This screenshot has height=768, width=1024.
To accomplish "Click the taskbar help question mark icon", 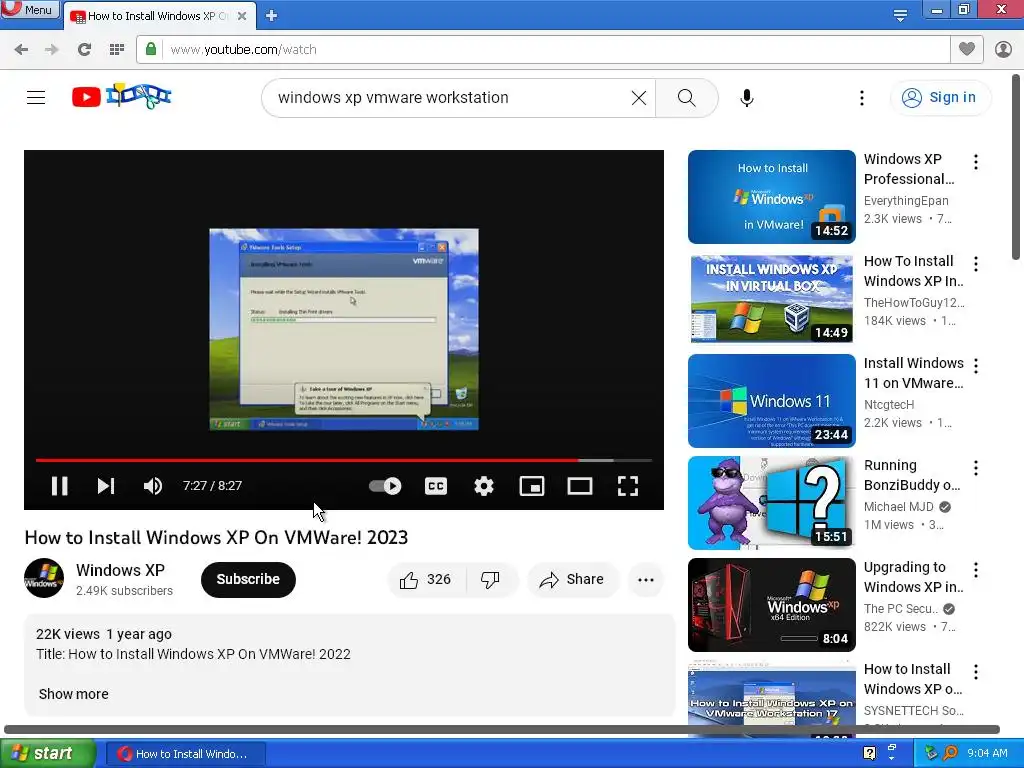I will click(x=869, y=753).
